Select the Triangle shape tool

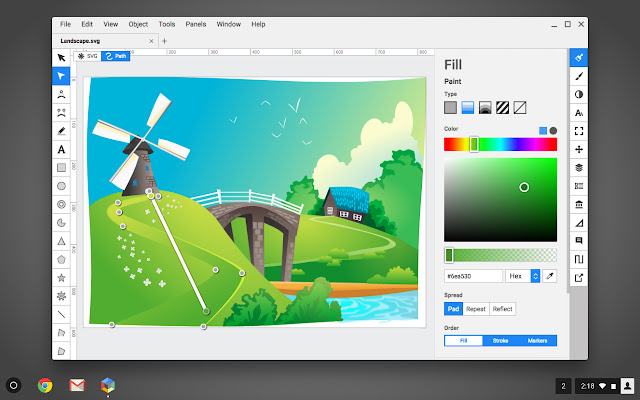61,241
